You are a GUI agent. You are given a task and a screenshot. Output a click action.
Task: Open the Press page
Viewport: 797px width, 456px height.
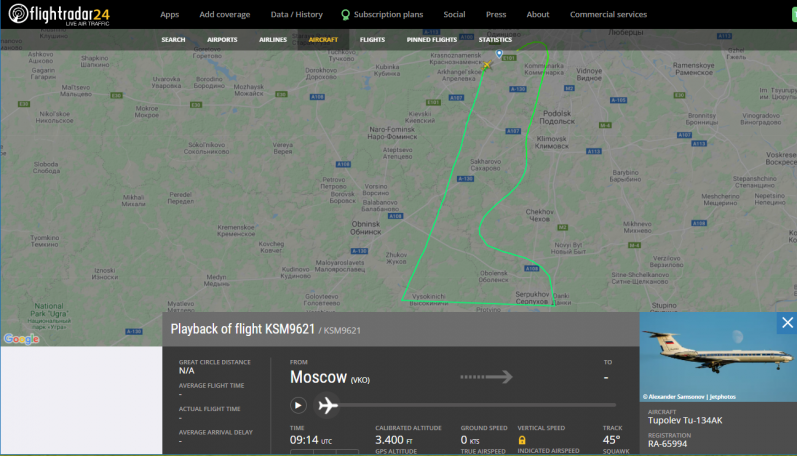point(496,15)
